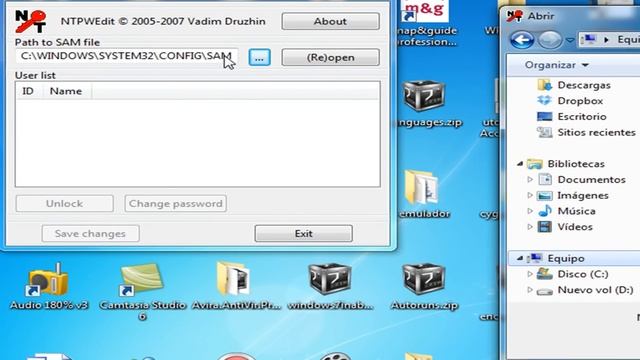Expand the Música library node

click(x=530, y=211)
